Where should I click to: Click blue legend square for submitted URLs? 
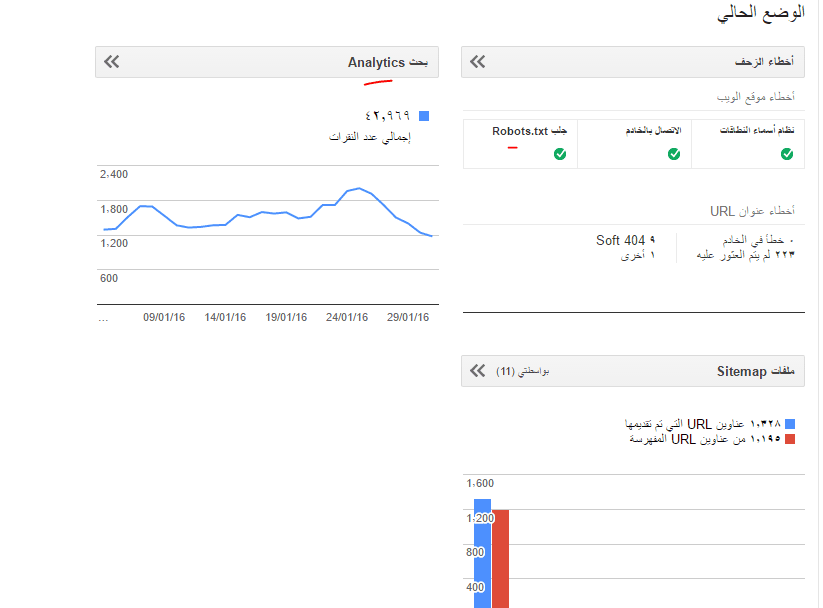coord(790,425)
